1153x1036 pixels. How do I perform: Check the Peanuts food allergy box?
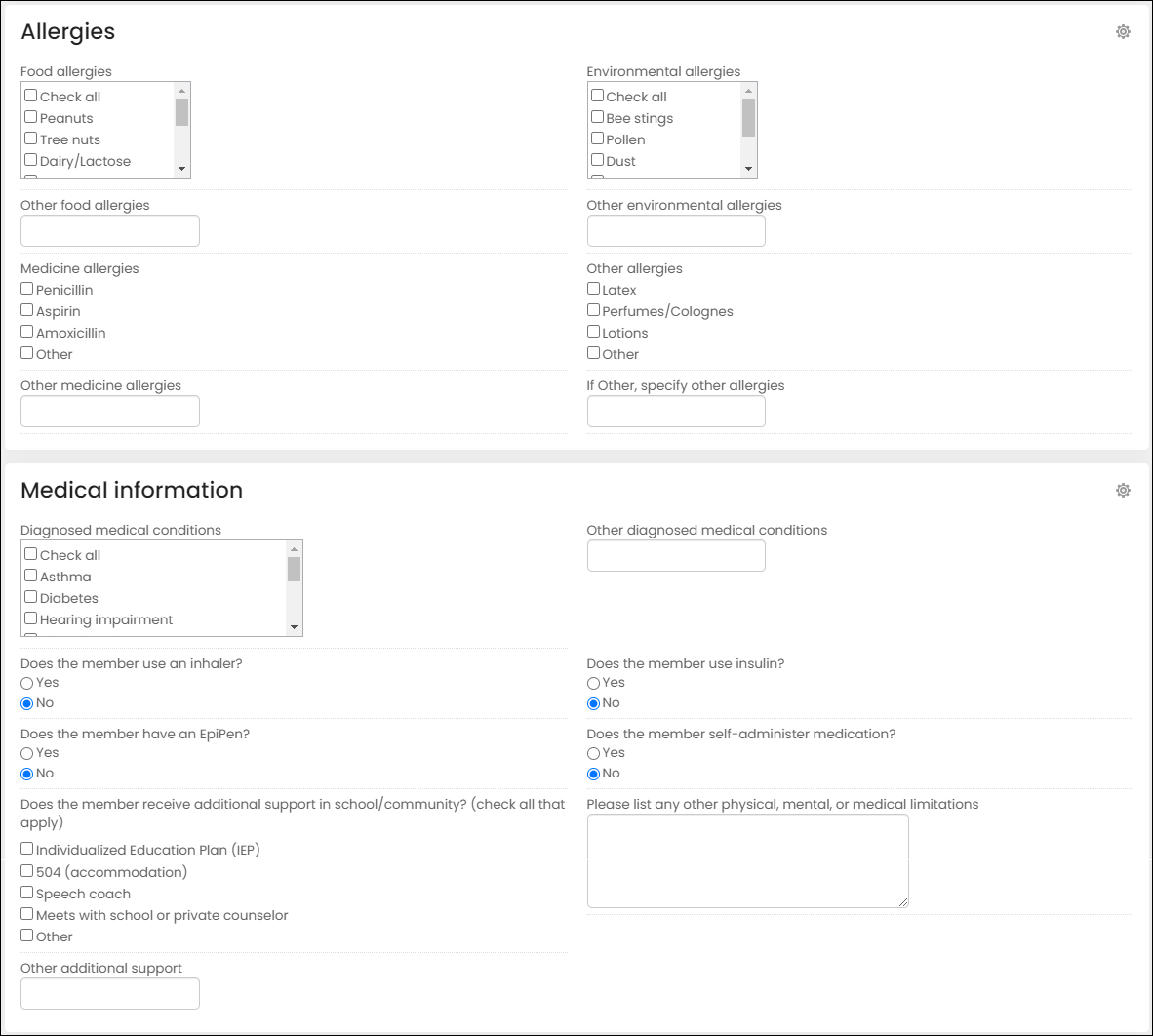[x=31, y=117]
